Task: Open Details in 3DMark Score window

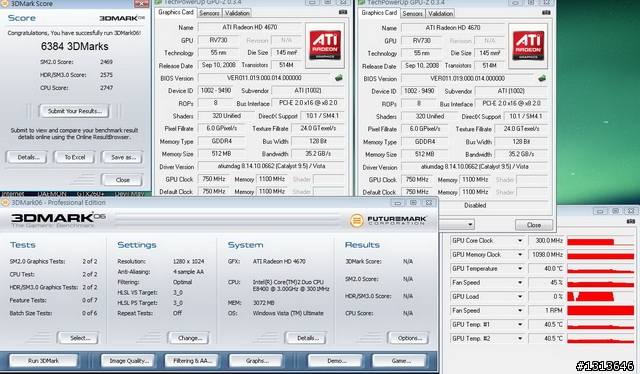Action: (x=27, y=157)
